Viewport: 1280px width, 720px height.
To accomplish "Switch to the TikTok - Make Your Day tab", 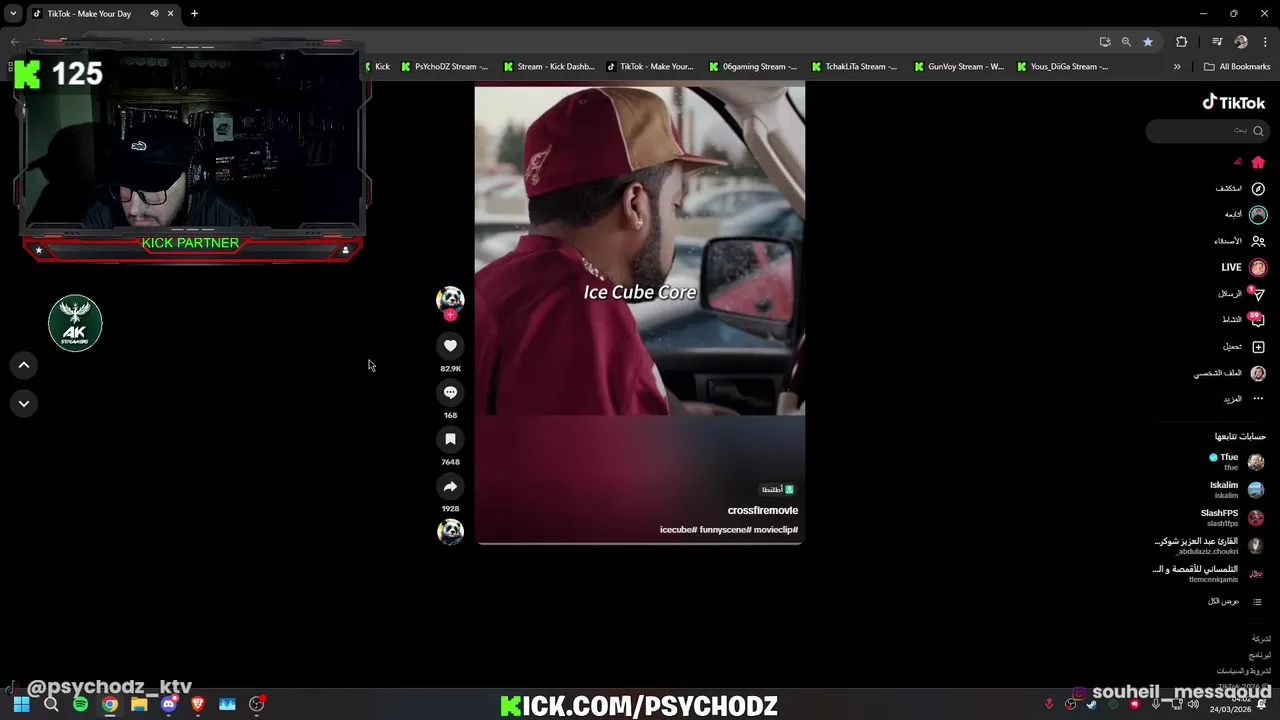I will (x=88, y=14).
